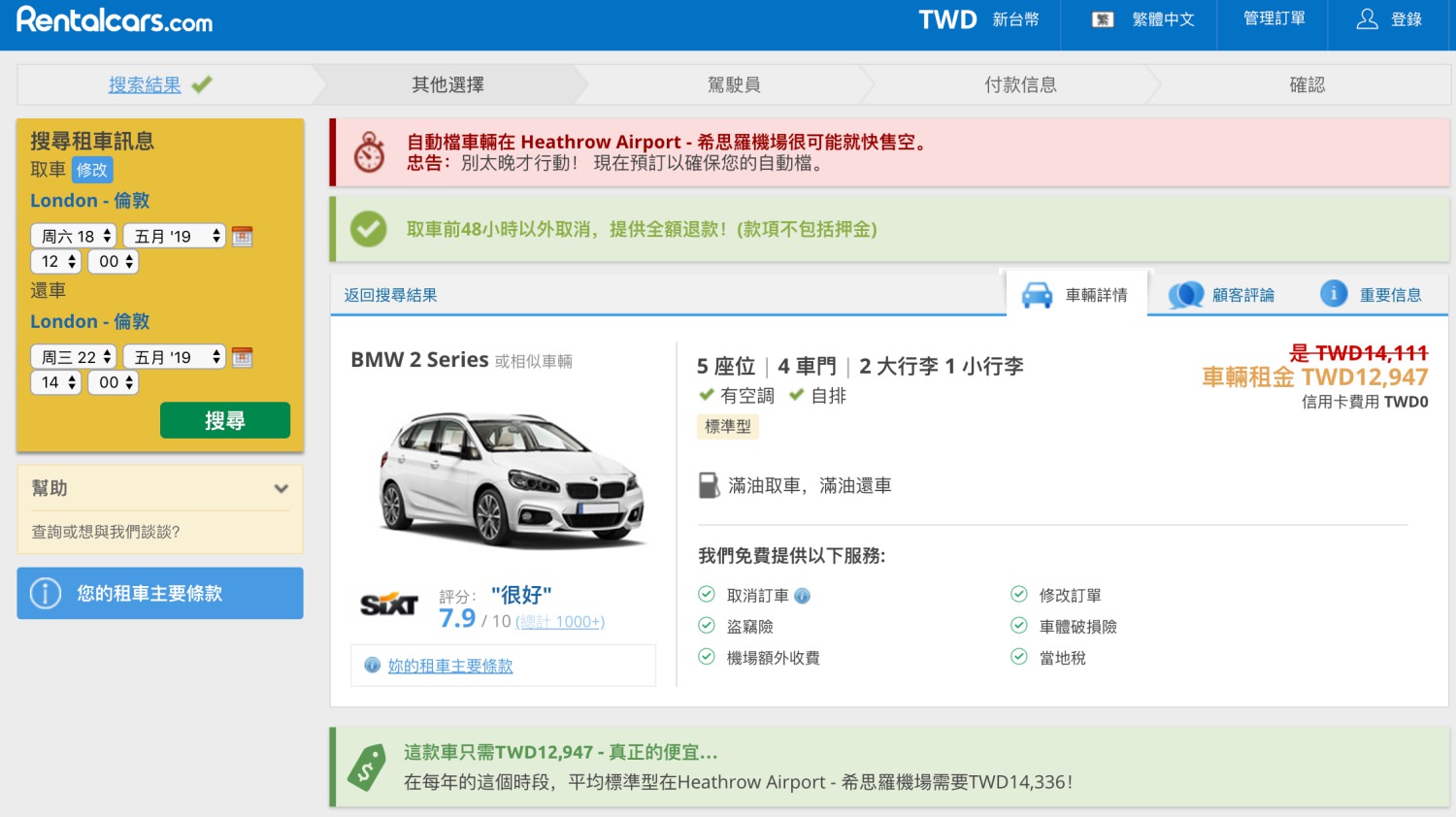Open pick-up minute dropdown showing 00

click(x=114, y=261)
